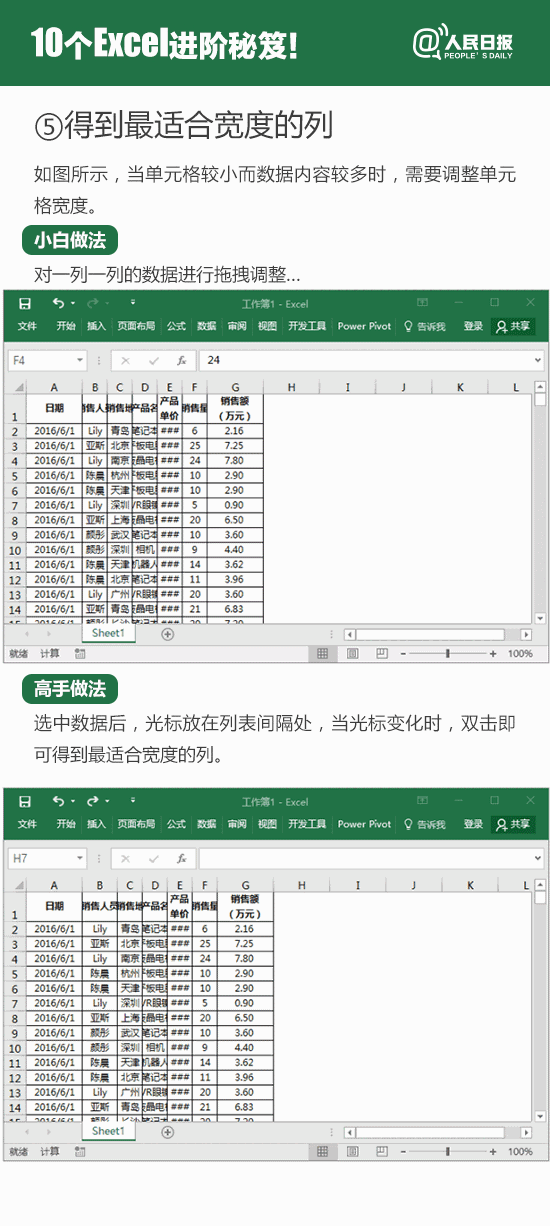Select Page Break Preview icon in the upper status bar
550x1226 pixels.
382,653
